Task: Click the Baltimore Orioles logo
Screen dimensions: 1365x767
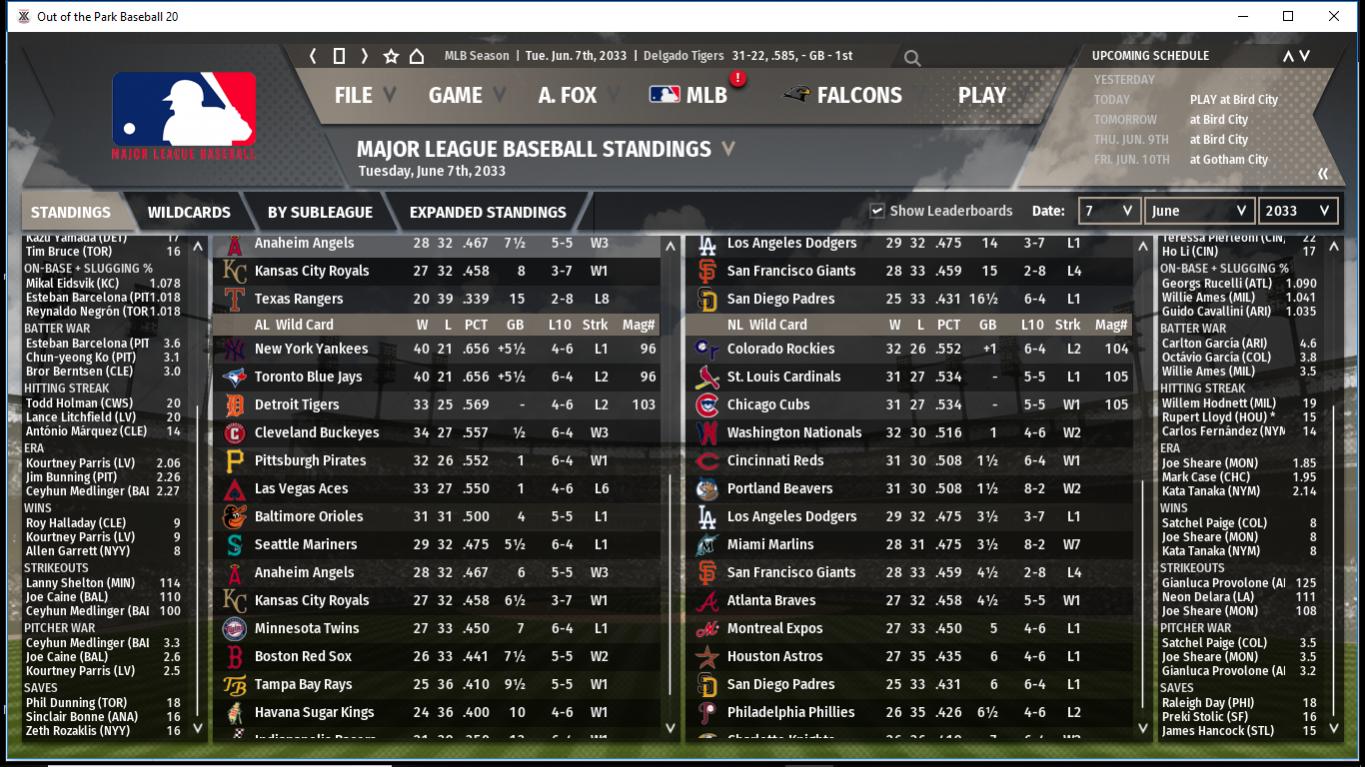Action: pyautogui.click(x=234, y=517)
